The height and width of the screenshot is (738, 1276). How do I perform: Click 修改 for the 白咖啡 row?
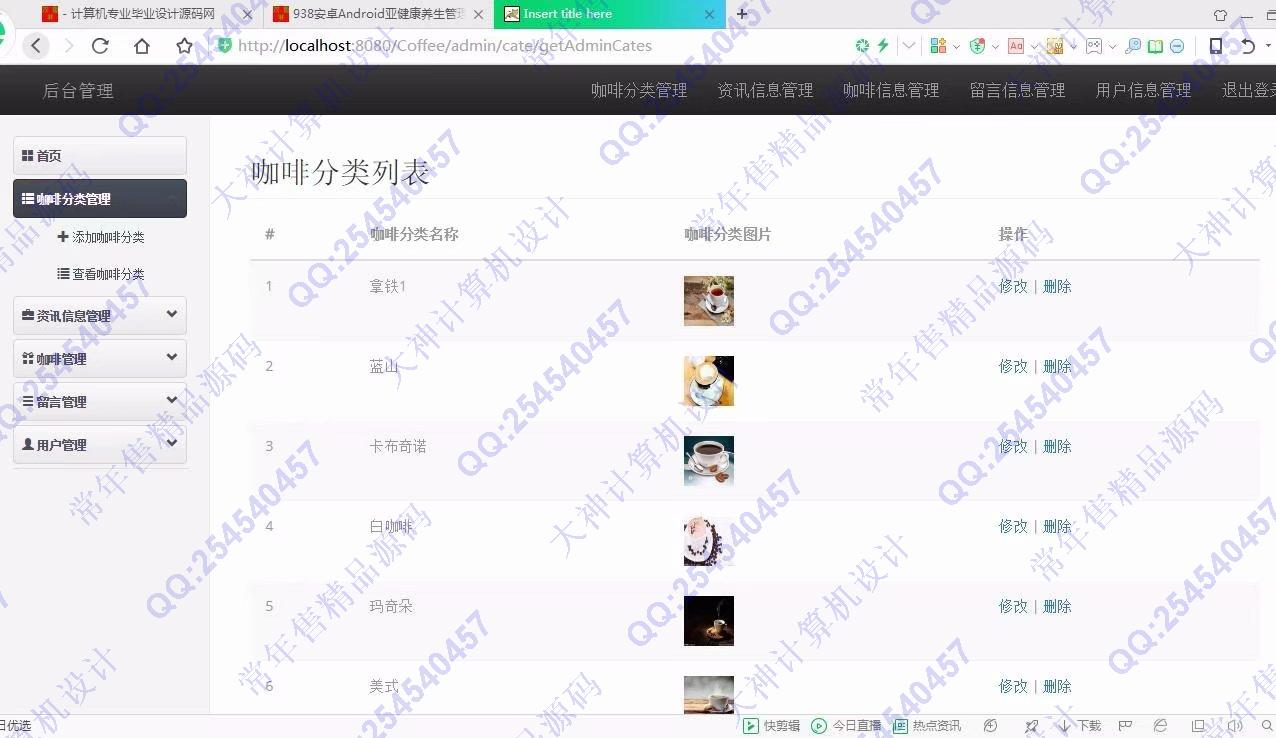tap(1013, 526)
